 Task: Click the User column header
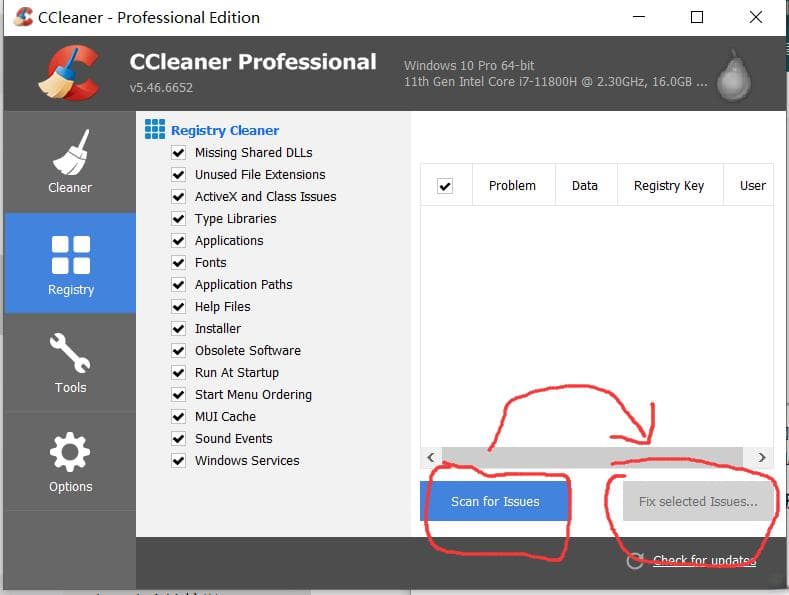coord(749,185)
